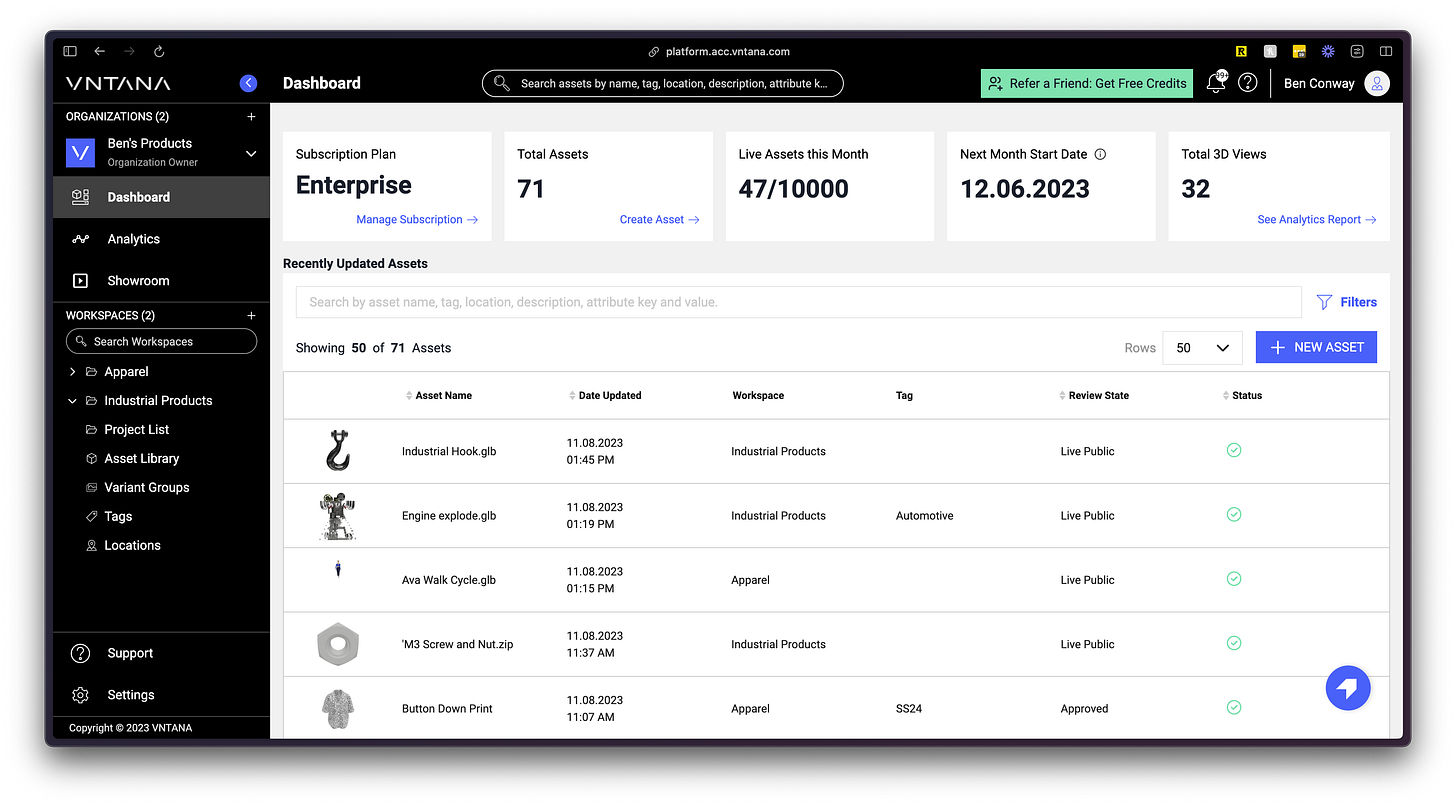Follow the See Analytics Report link
Viewport: 1456px width, 806px height.
1317,220
